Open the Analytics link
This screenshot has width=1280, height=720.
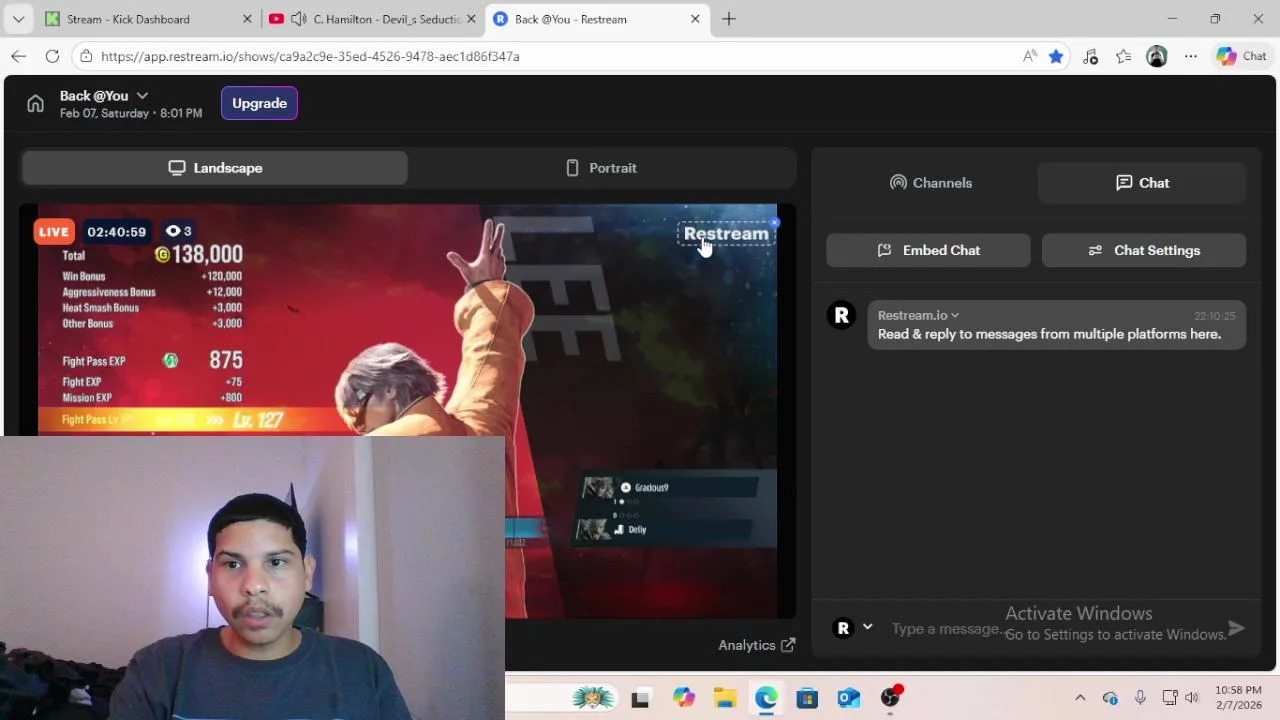(x=756, y=645)
